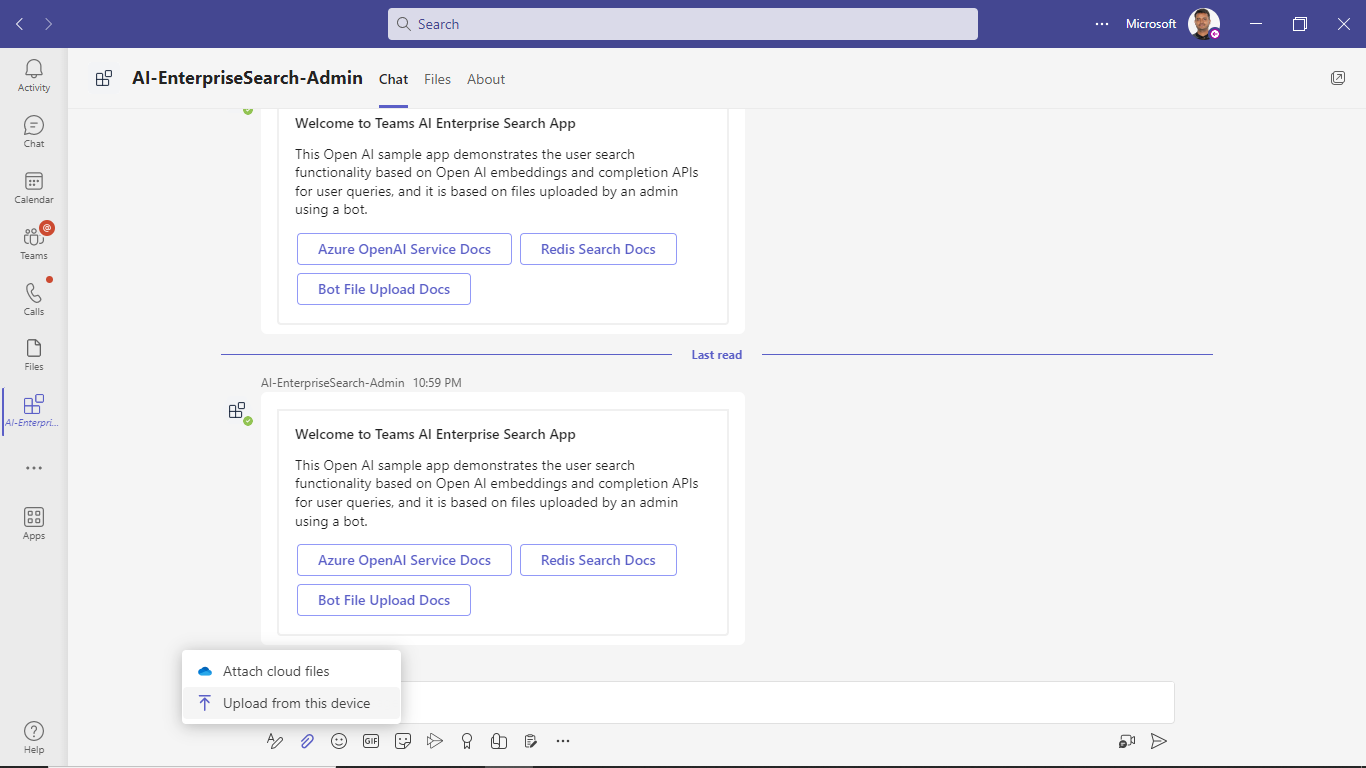Viewport: 1366px width, 768px height.
Task: Switch to the Files tab
Action: click(437, 79)
